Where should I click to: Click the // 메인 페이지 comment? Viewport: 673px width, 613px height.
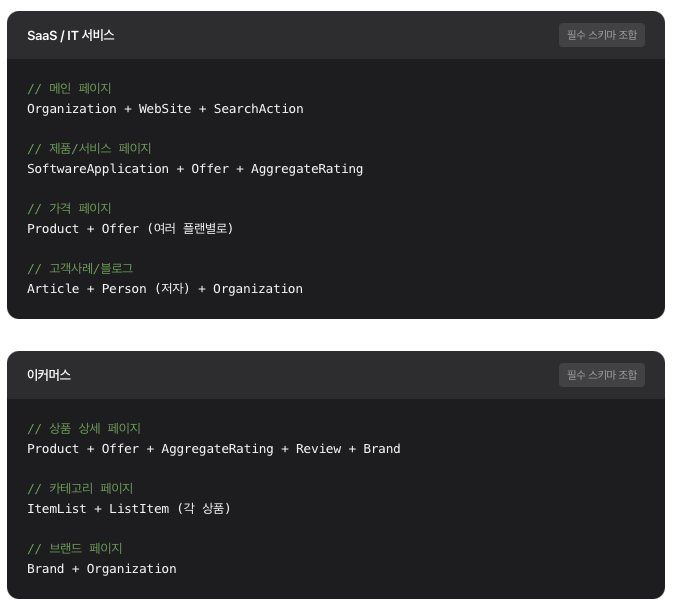(69, 88)
